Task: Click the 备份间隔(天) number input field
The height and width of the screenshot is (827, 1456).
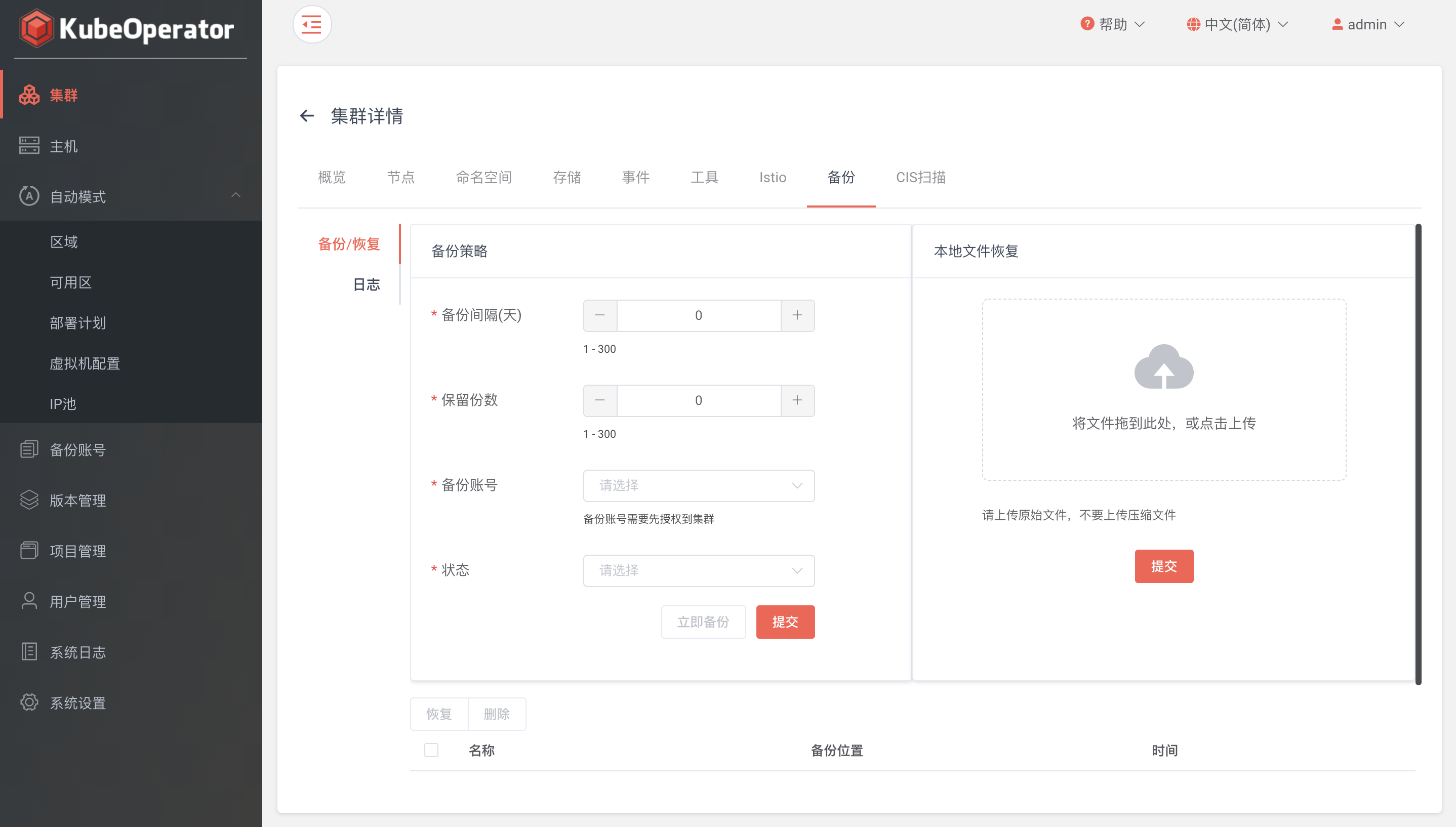Action: (x=699, y=315)
